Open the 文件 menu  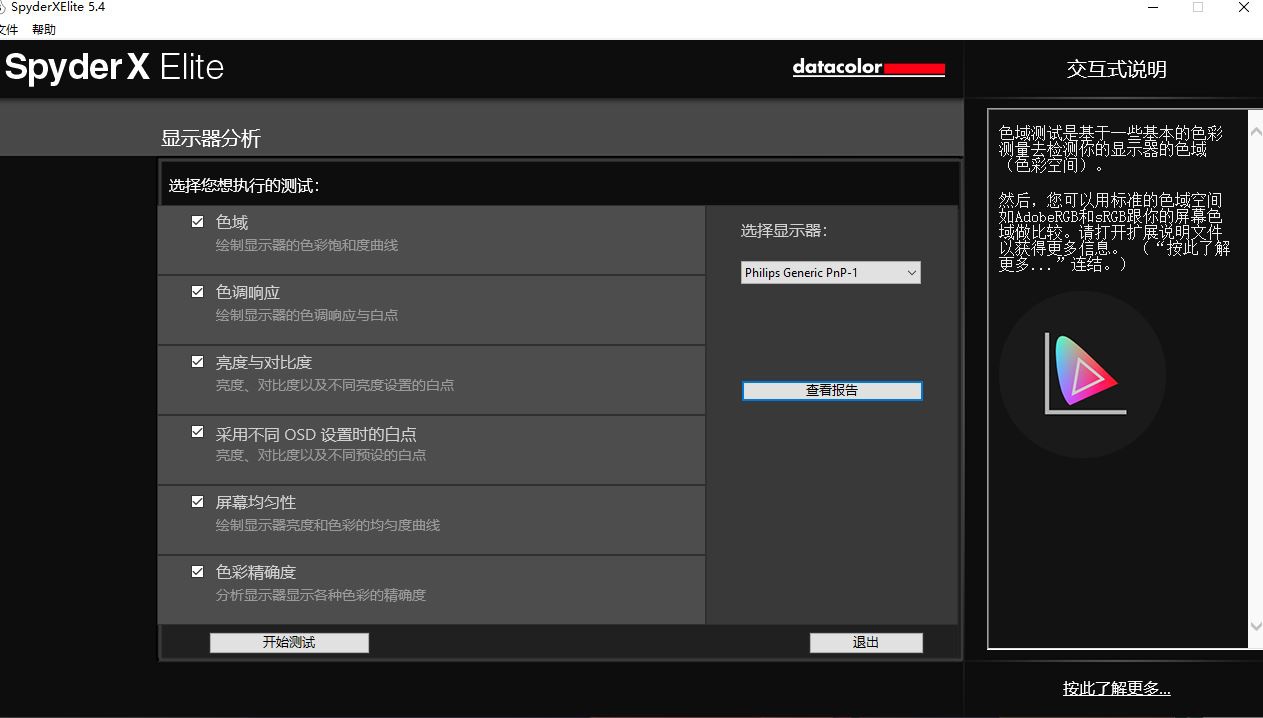pos(9,30)
